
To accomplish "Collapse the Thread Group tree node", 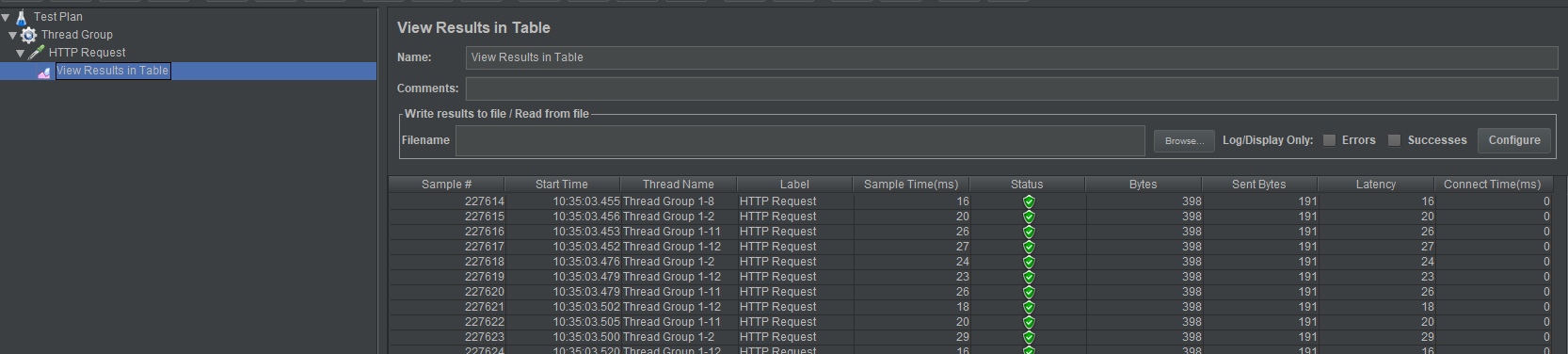I will coord(13,35).
